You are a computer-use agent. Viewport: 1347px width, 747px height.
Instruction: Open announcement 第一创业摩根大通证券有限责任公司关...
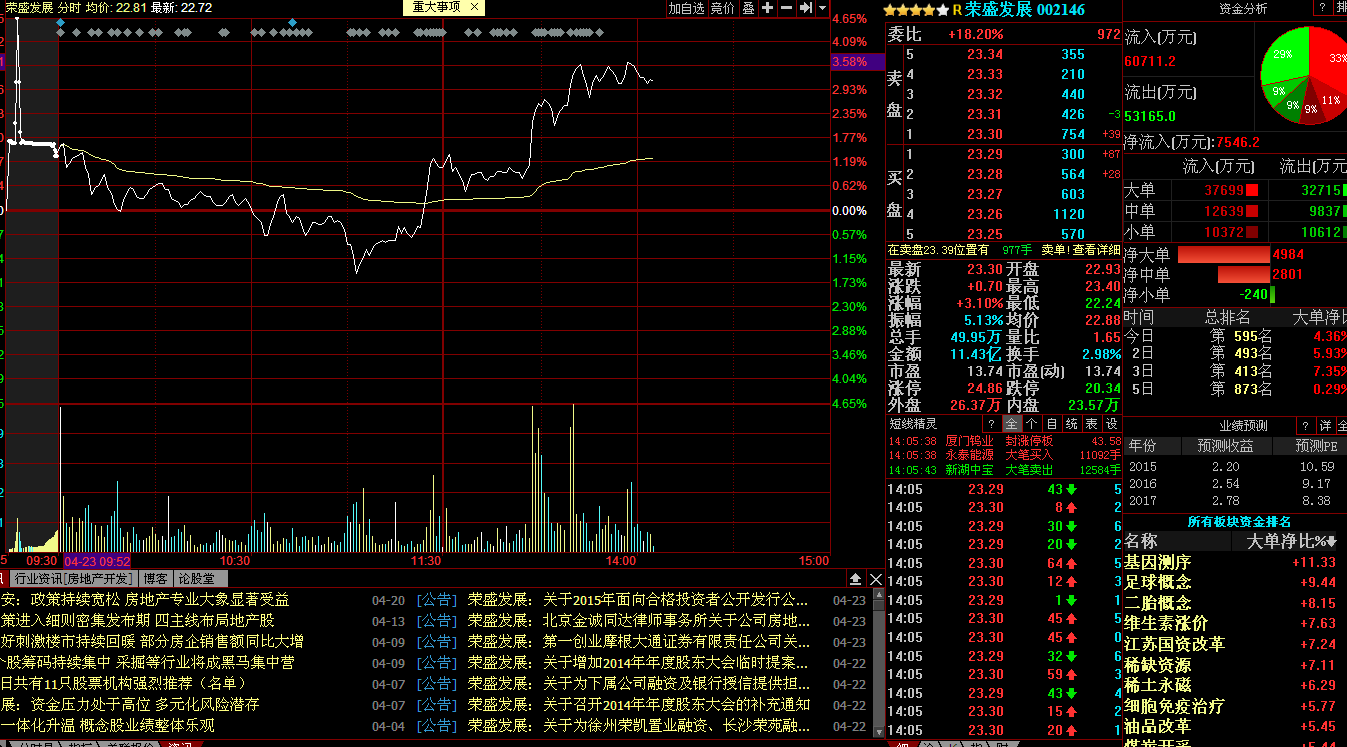676,642
